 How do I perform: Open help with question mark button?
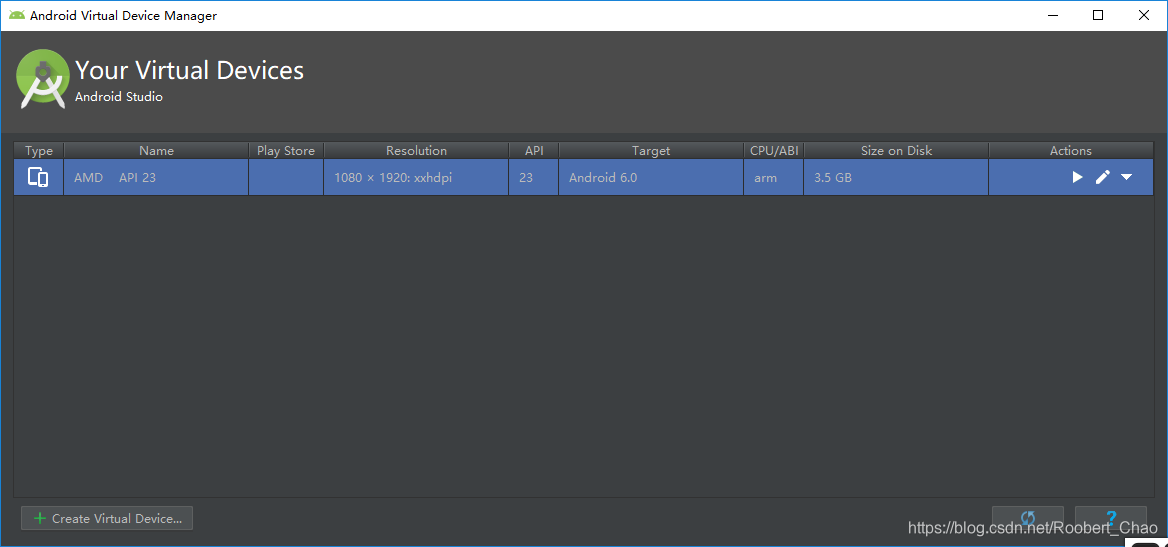pyautogui.click(x=1111, y=517)
